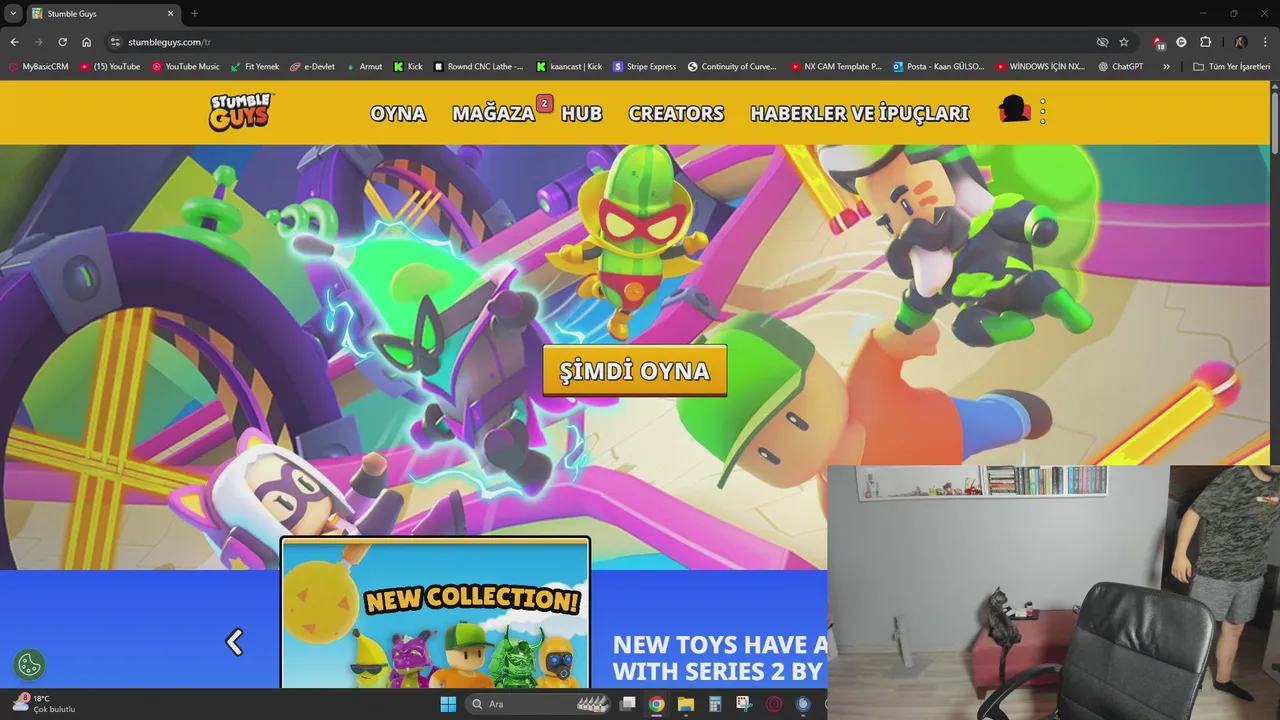
Task: Open the NX CAM Template bookmark
Action: 836,67
